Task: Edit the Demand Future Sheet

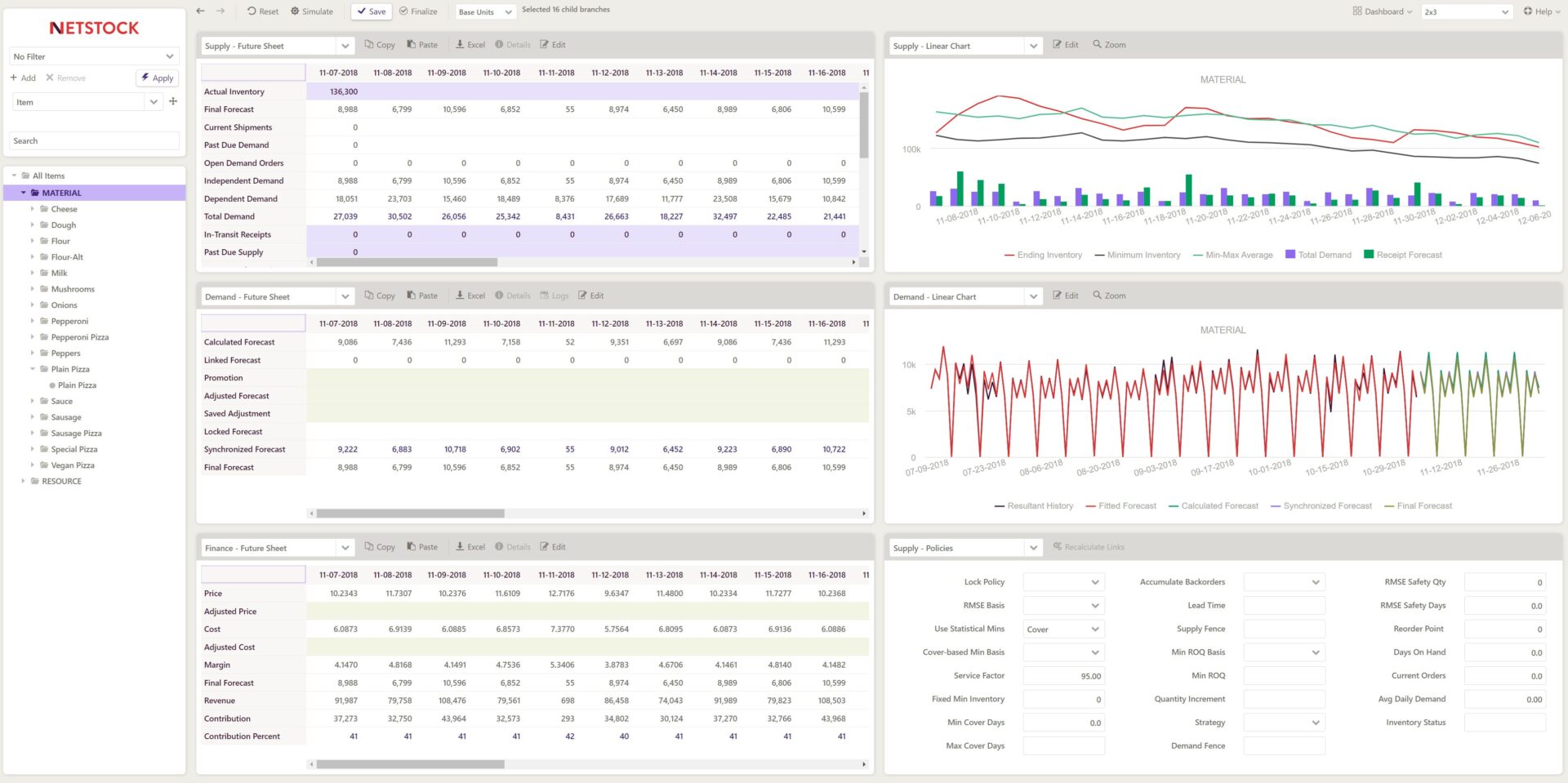Action: tap(591, 296)
